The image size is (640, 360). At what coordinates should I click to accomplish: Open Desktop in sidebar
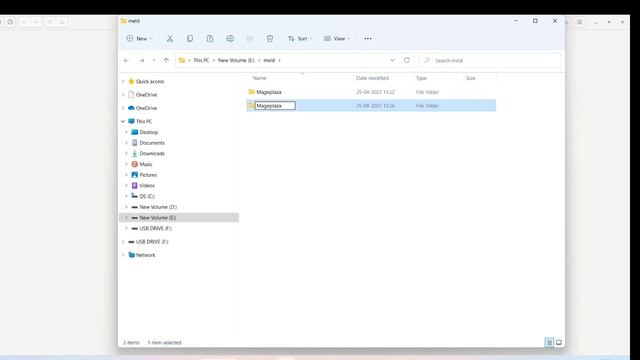(149, 132)
